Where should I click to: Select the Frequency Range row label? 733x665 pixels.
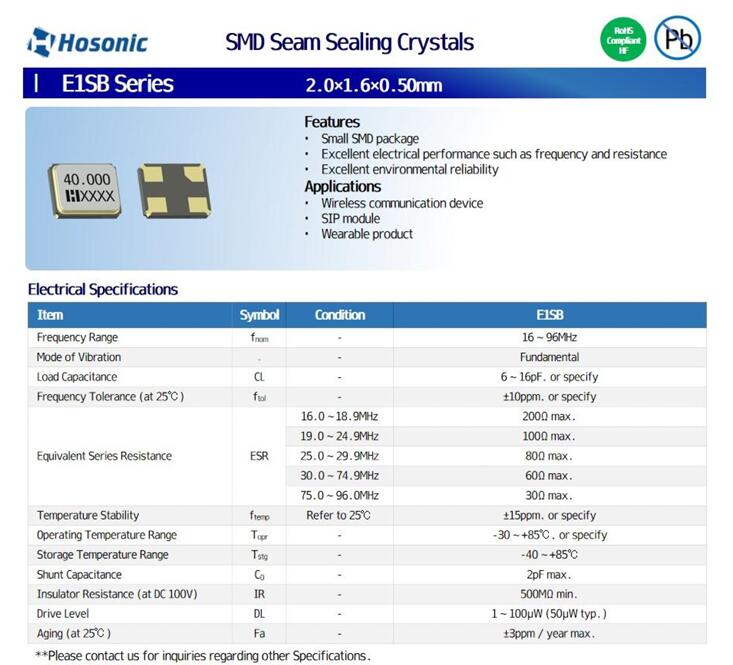click(77, 337)
